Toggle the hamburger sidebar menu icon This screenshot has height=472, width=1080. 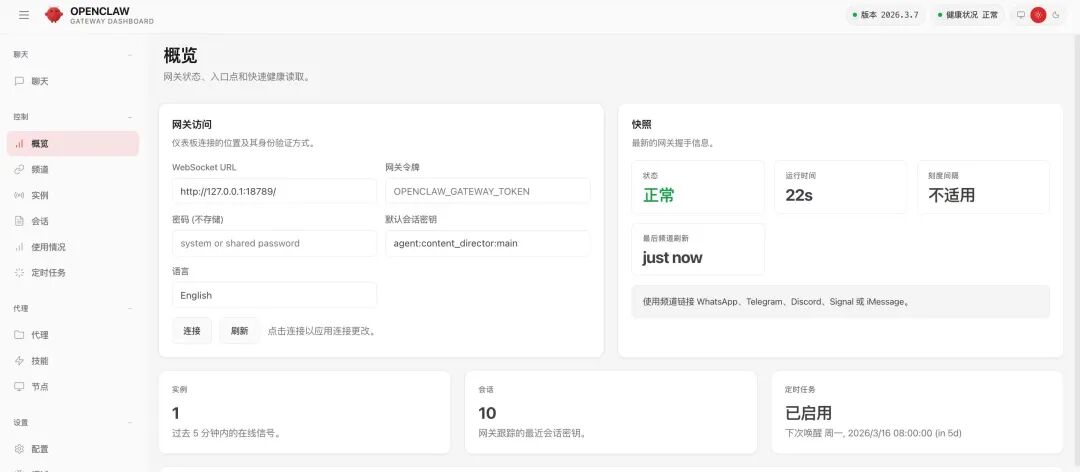[x=24, y=15]
